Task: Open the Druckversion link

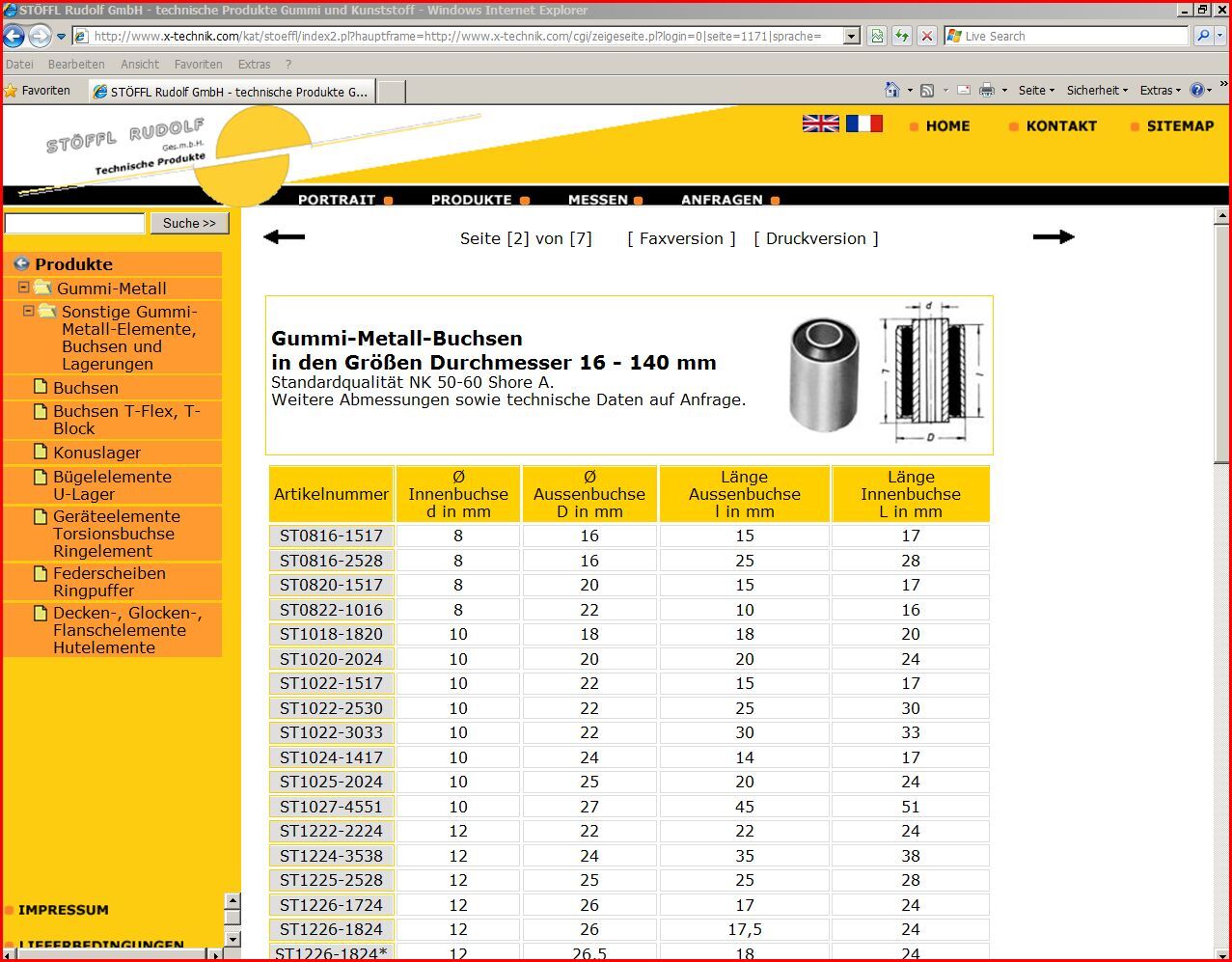Action: (815, 238)
